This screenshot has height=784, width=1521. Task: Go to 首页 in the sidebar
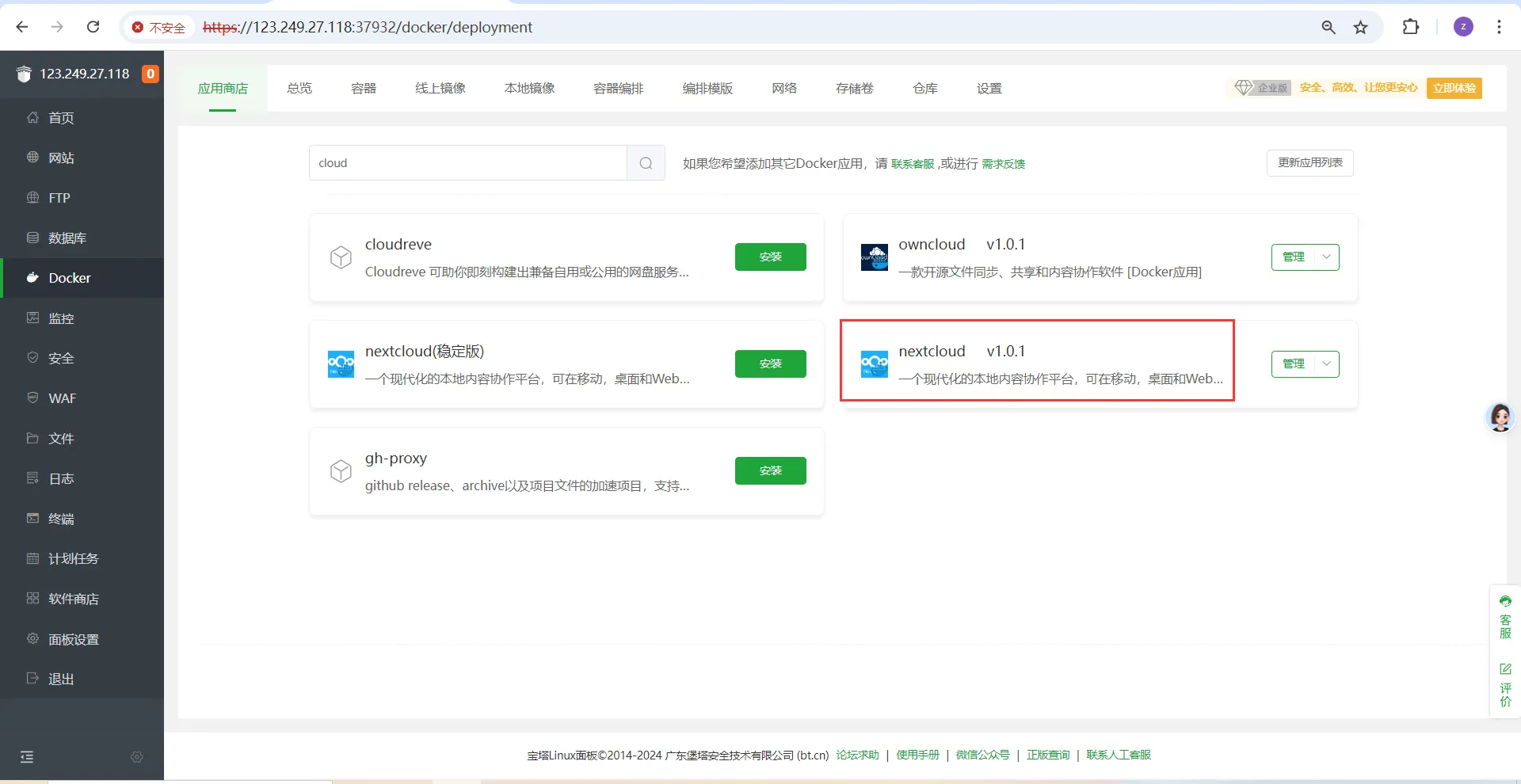pos(82,118)
